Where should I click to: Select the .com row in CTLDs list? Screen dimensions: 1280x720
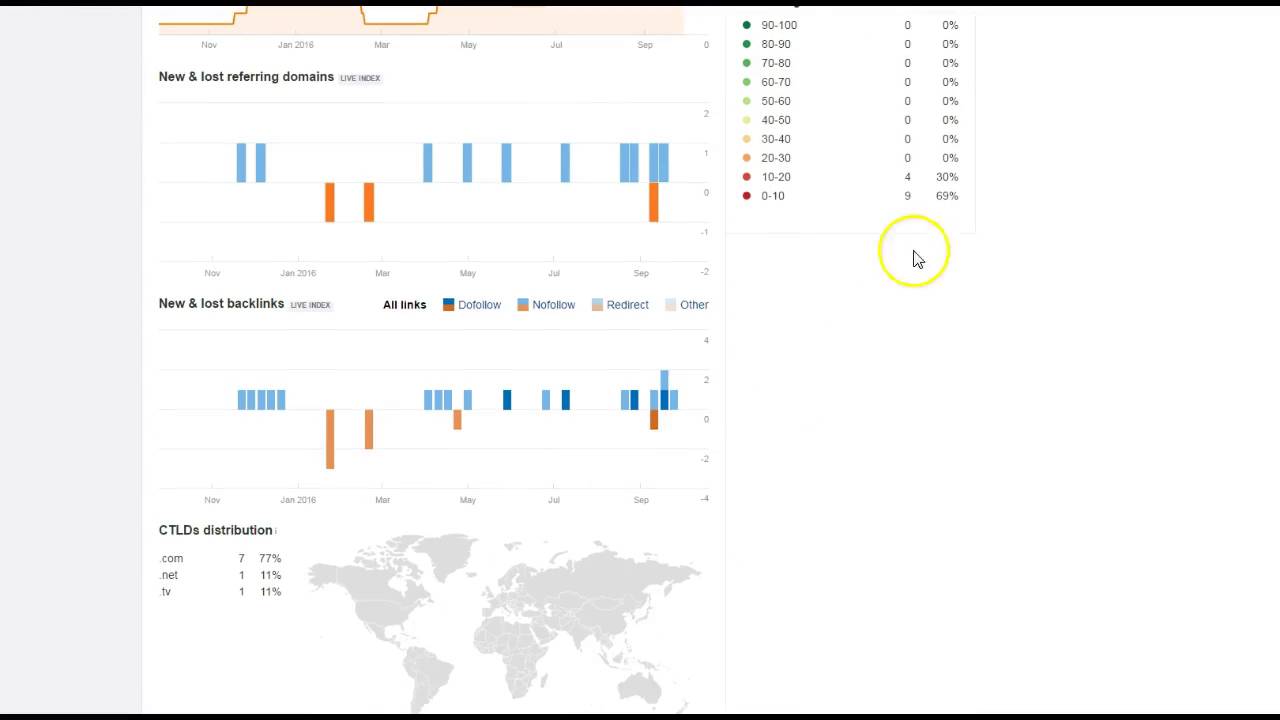(220, 558)
